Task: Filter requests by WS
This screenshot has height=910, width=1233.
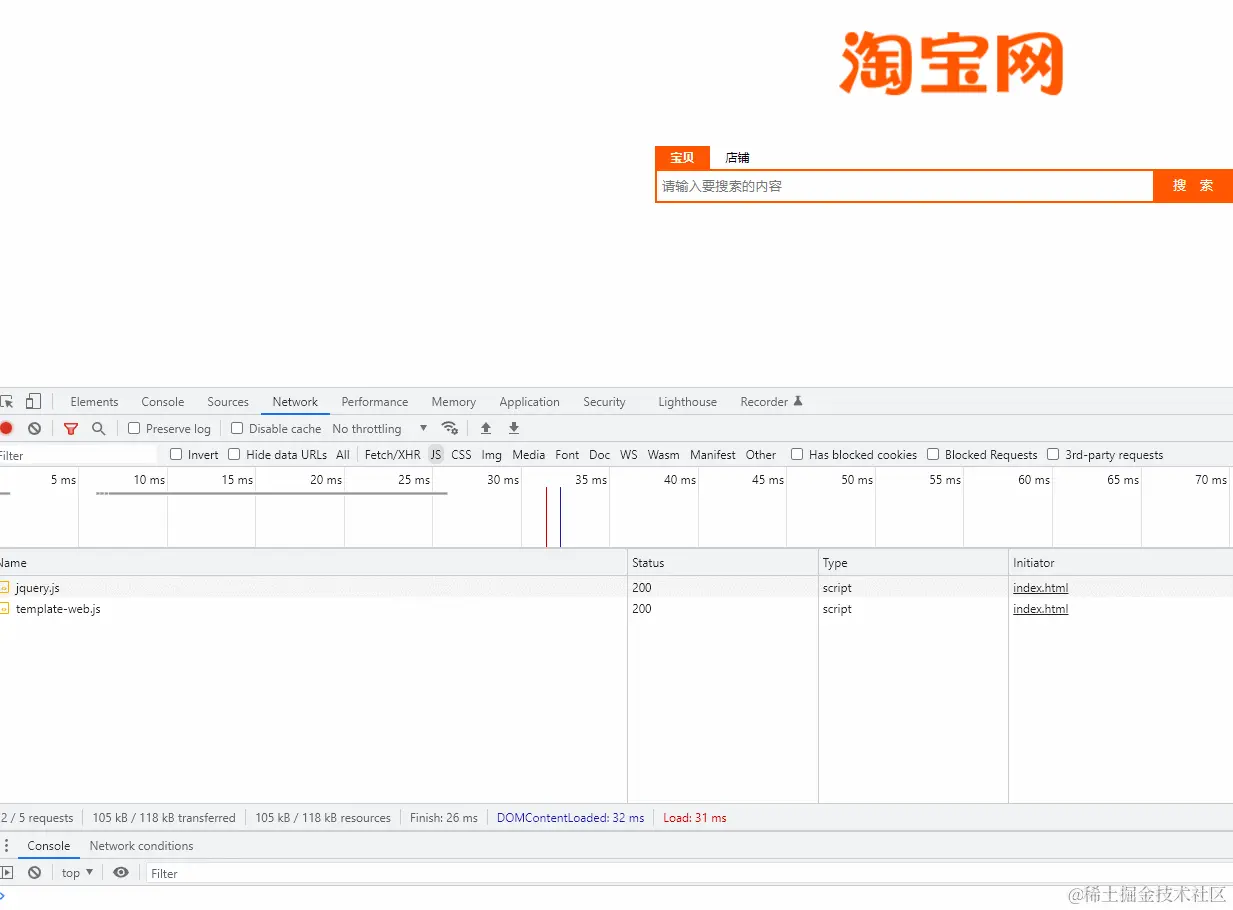Action: tap(628, 455)
